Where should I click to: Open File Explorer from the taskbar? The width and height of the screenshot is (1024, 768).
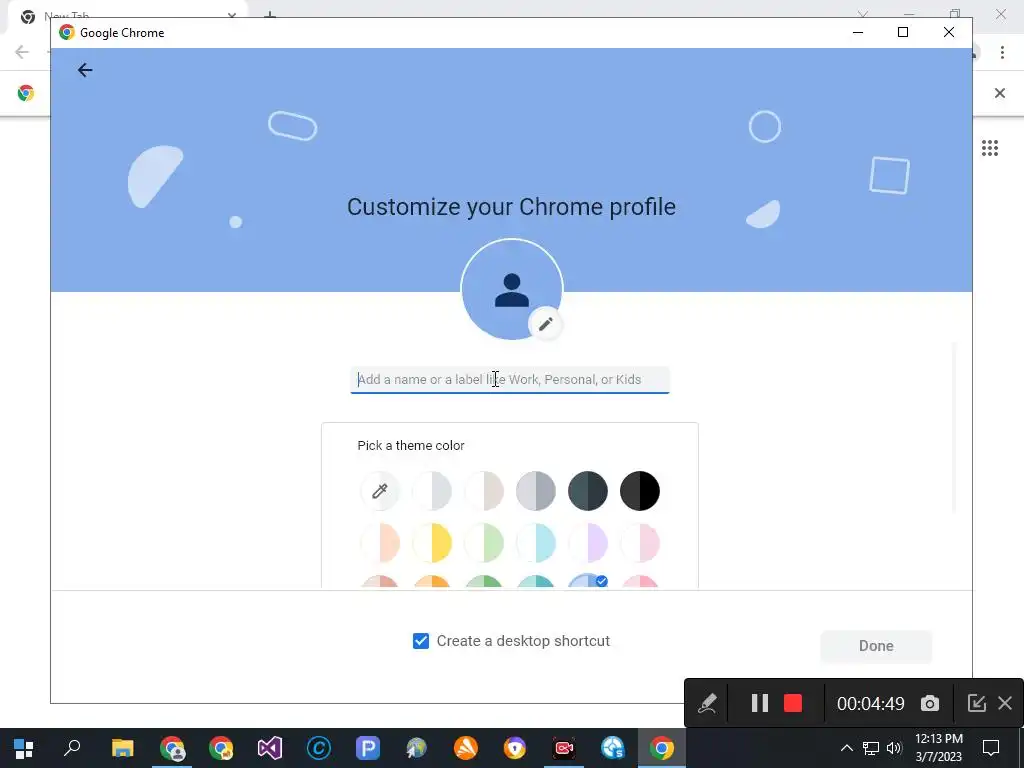click(123, 748)
